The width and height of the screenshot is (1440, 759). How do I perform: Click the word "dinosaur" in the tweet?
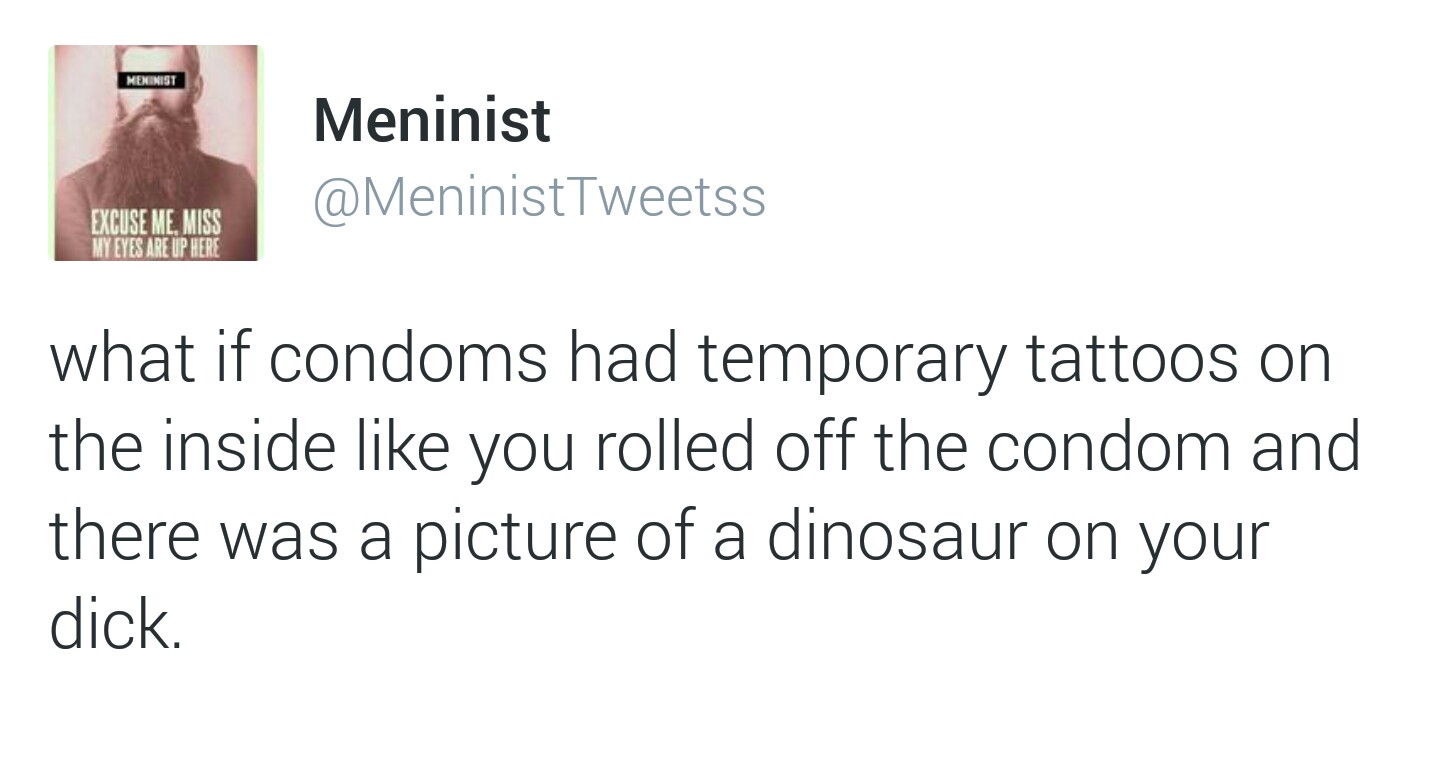(x=896, y=536)
